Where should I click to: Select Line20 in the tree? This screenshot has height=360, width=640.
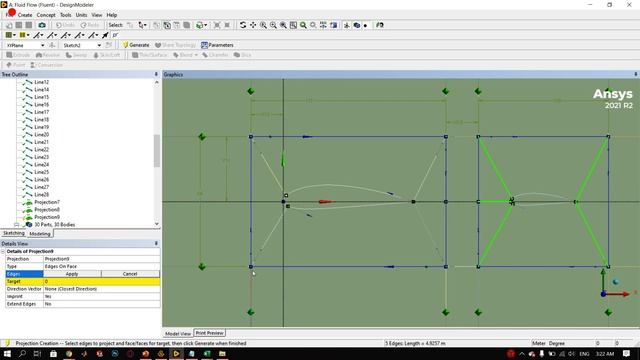42,134
